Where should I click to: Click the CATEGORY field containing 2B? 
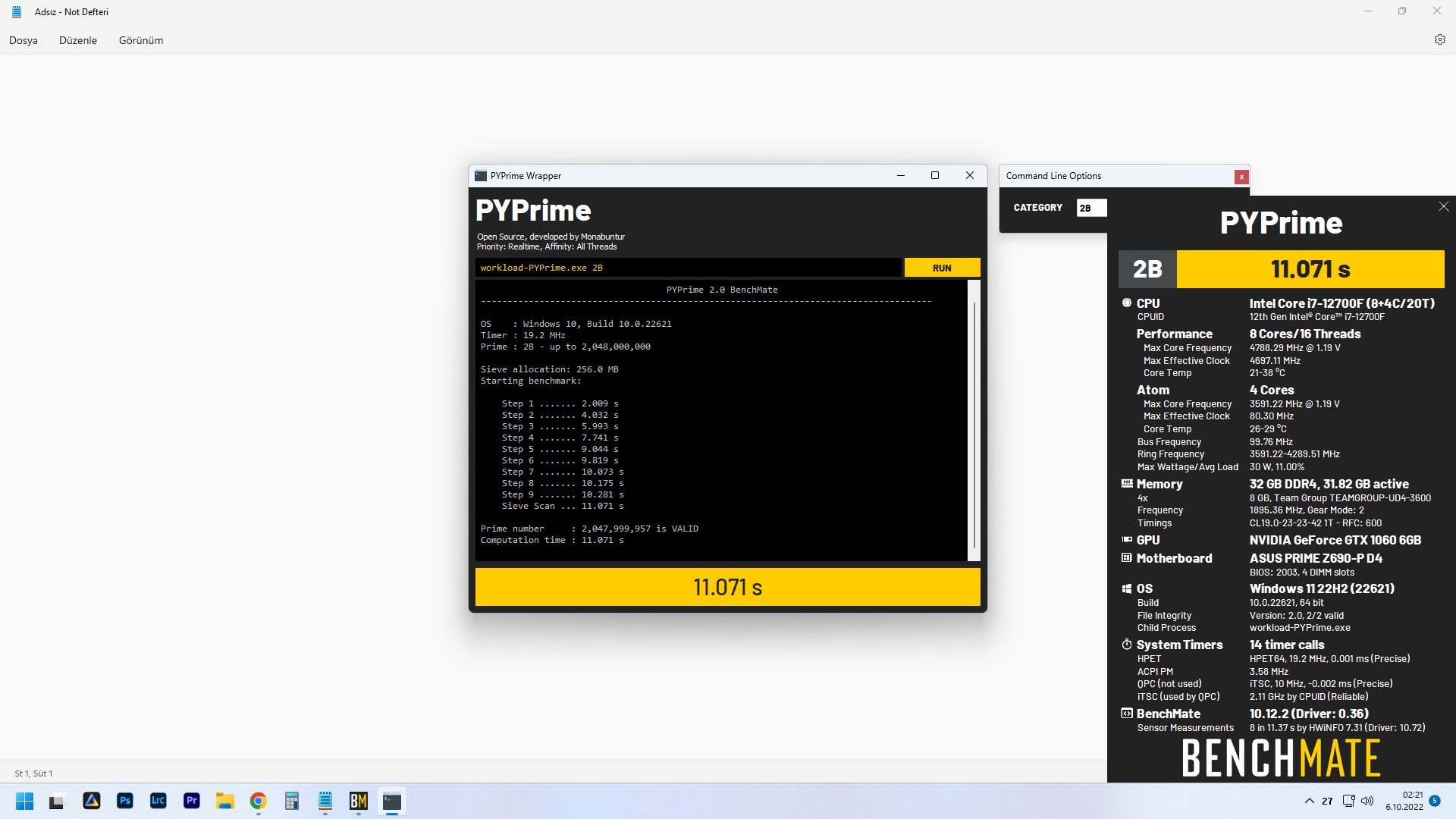pyautogui.click(x=1091, y=208)
